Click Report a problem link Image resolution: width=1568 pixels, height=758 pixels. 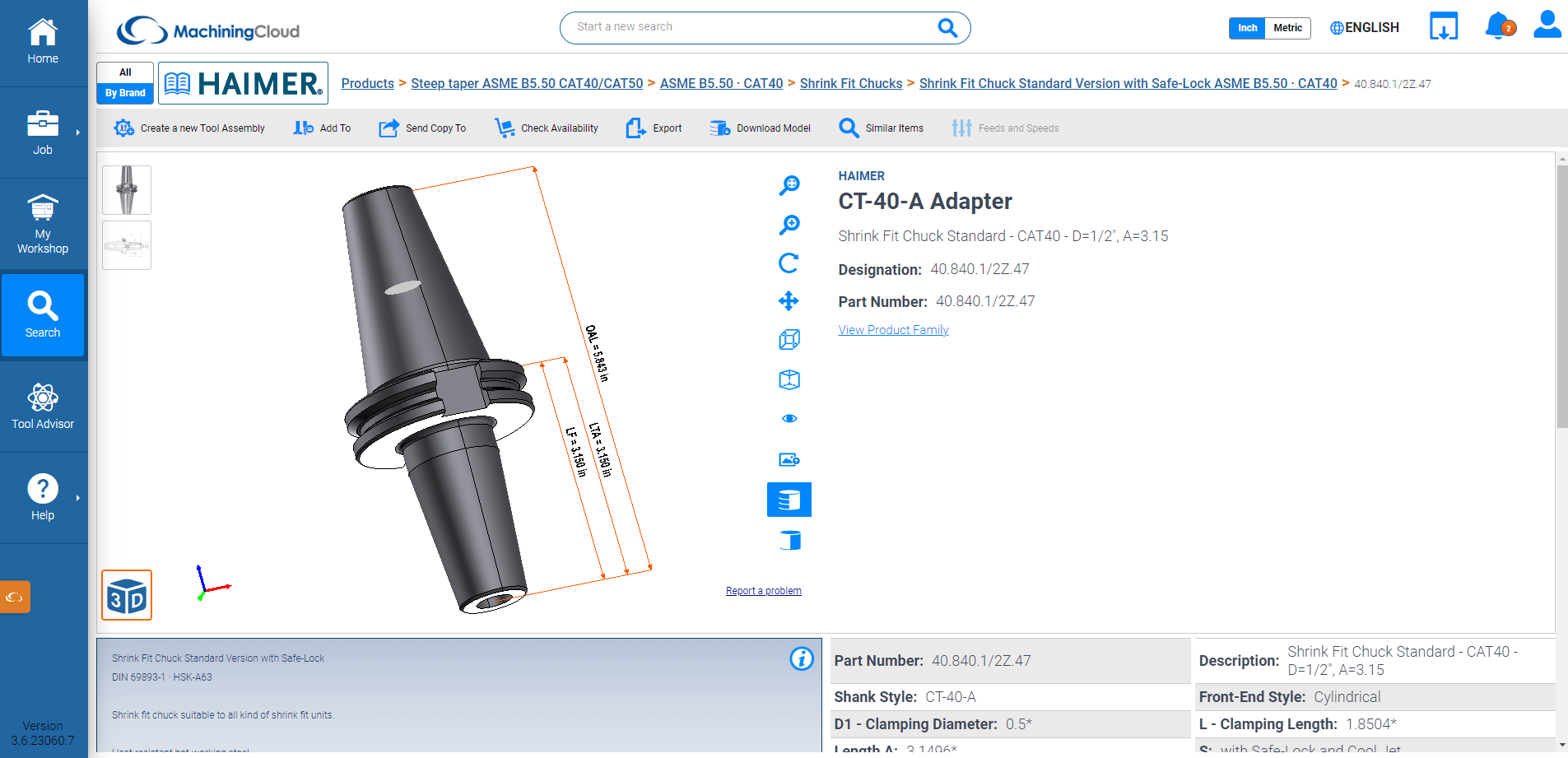tap(763, 591)
